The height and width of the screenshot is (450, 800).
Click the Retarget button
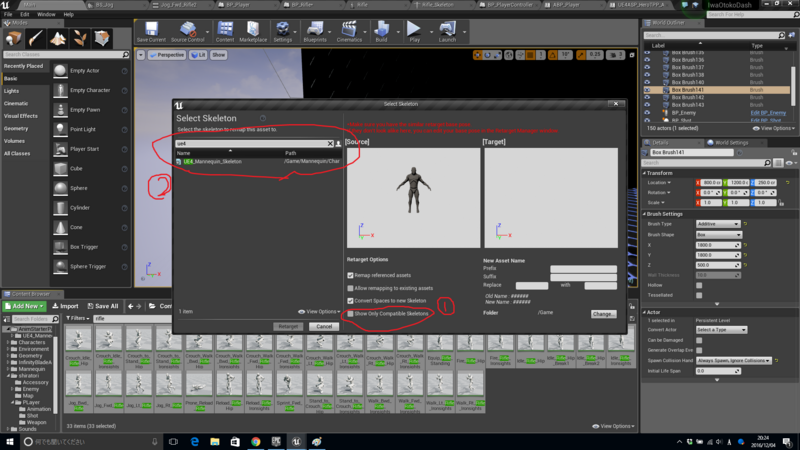click(288, 327)
